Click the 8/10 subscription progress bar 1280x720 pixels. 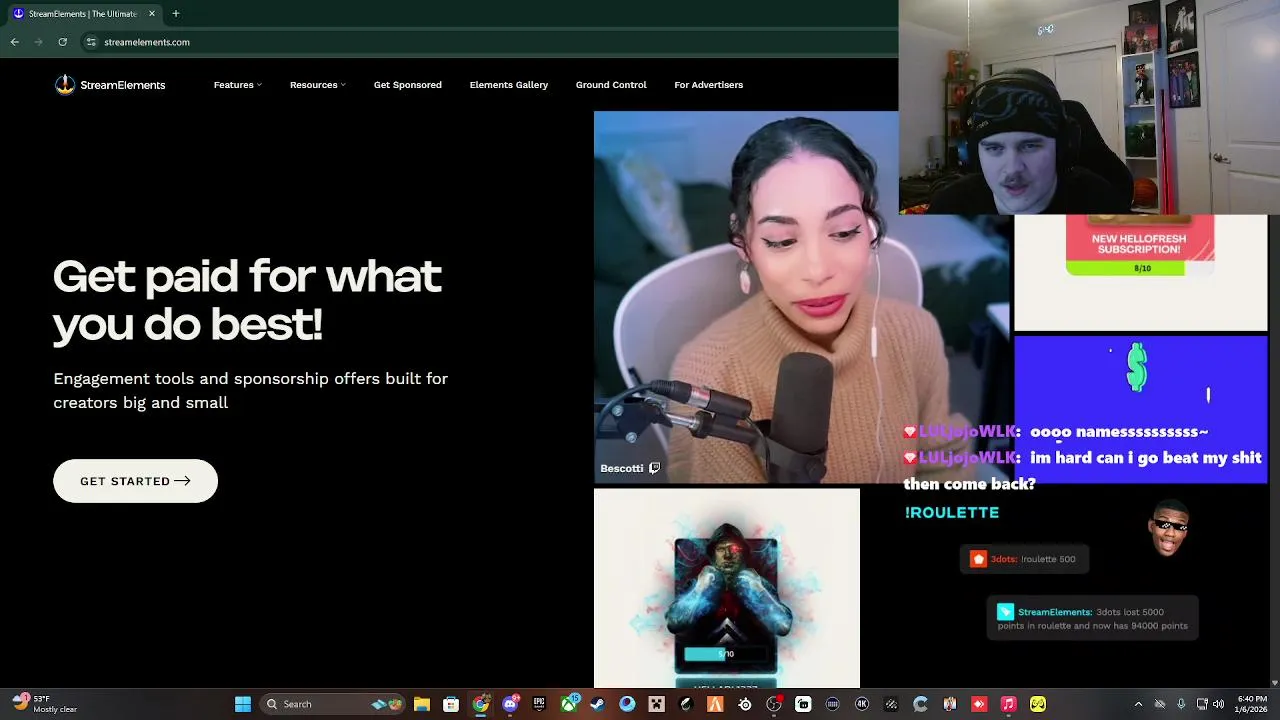pos(1140,268)
